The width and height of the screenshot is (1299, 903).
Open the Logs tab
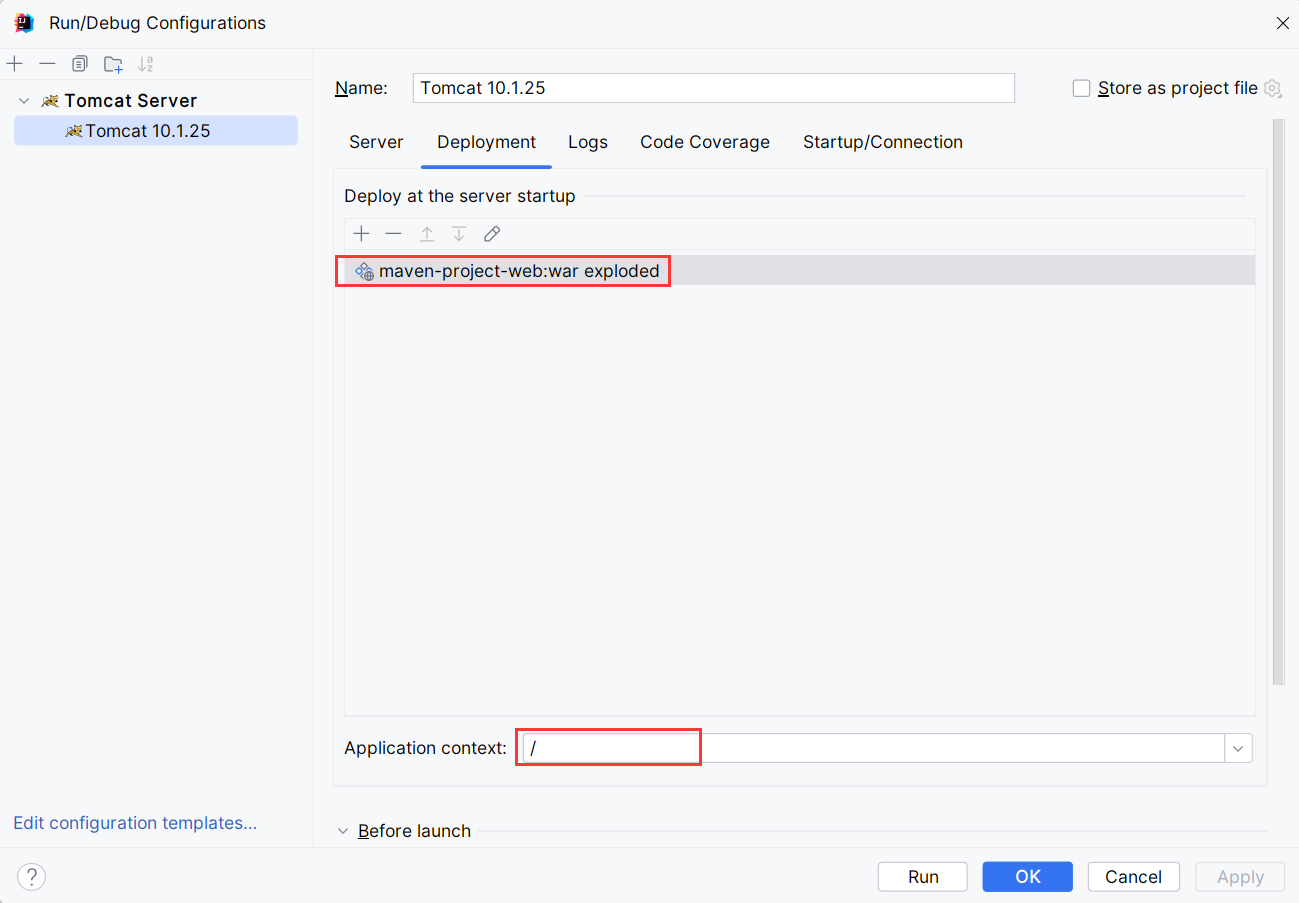coord(588,142)
